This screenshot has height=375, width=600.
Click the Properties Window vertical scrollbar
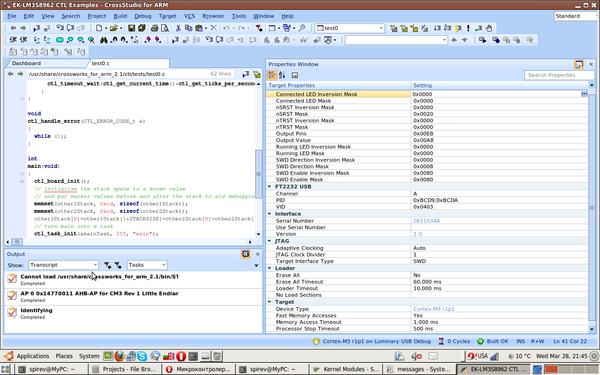(x=592, y=207)
